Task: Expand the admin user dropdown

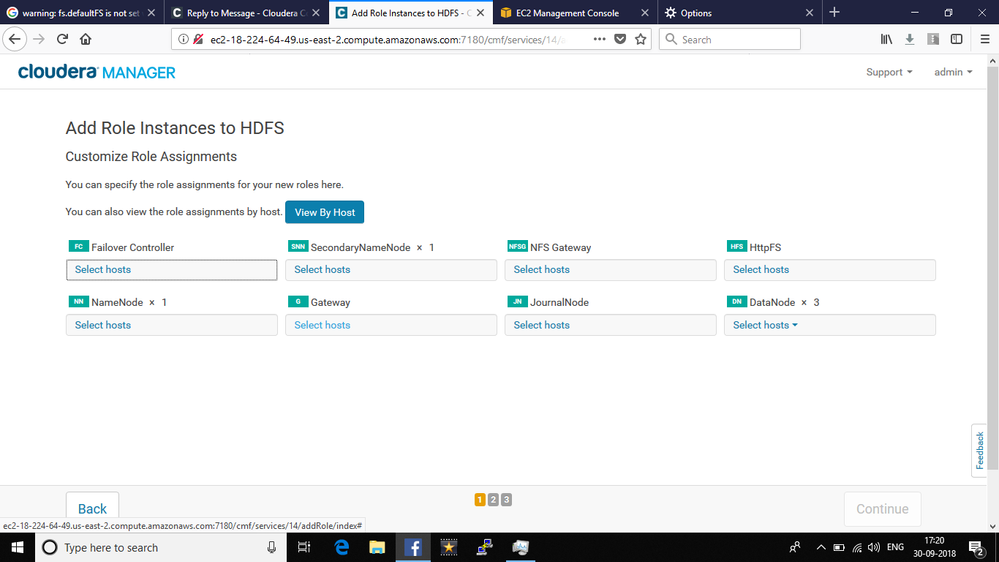Action: [953, 72]
